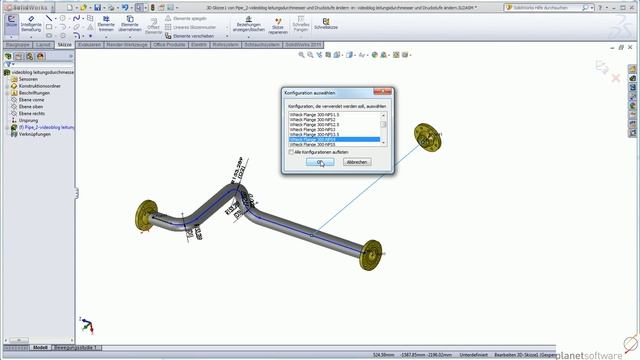Select the Konstruktionsordner tree item
This screenshot has width=640, height=360.
40,86
